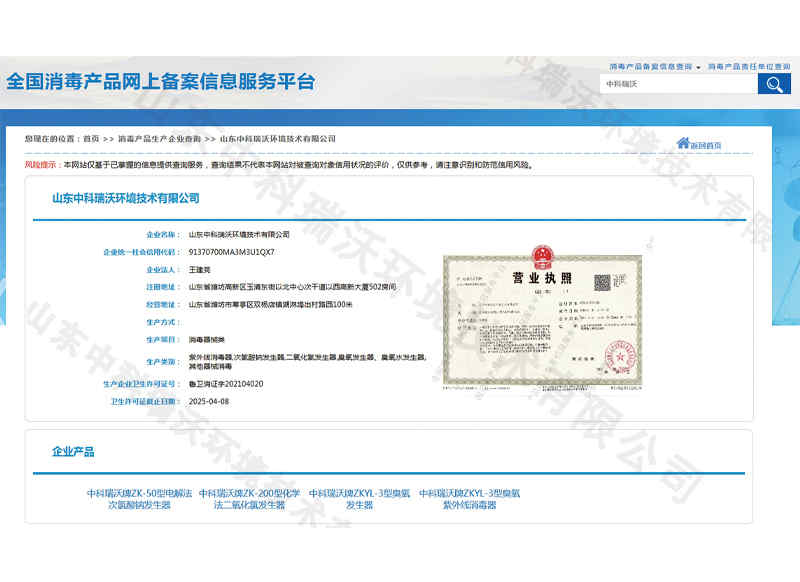800x582 pixels.
Task: Open product 中科瑞沃牌ZKYL-3型臭氧发生器
Action: tap(359, 499)
